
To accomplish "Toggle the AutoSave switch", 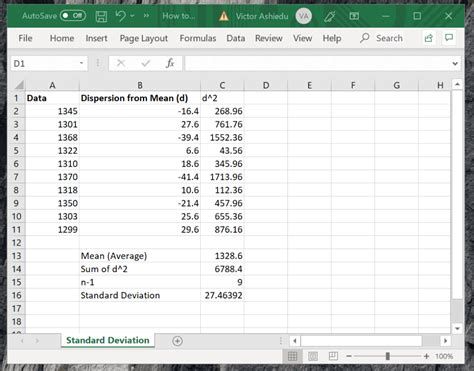I will pos(73,16).
